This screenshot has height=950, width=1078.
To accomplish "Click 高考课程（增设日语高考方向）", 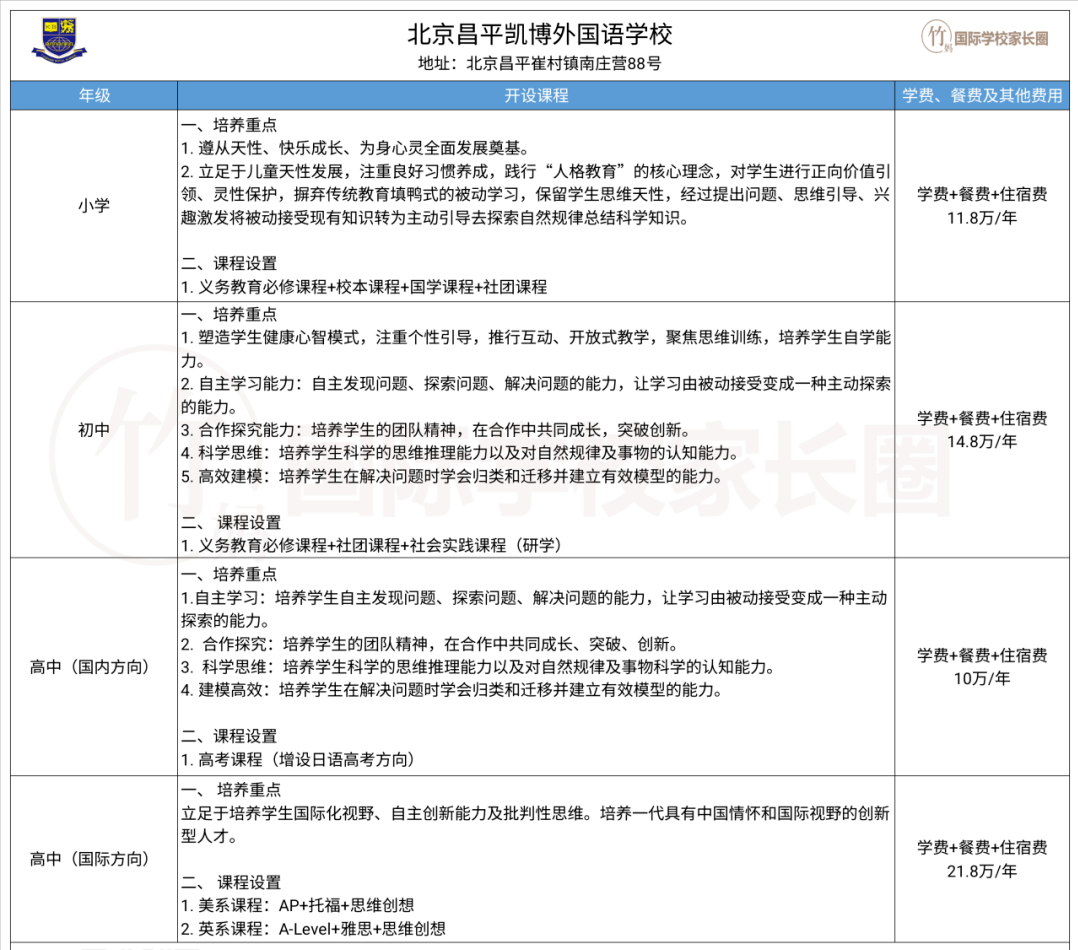I will tap(298, 760).
